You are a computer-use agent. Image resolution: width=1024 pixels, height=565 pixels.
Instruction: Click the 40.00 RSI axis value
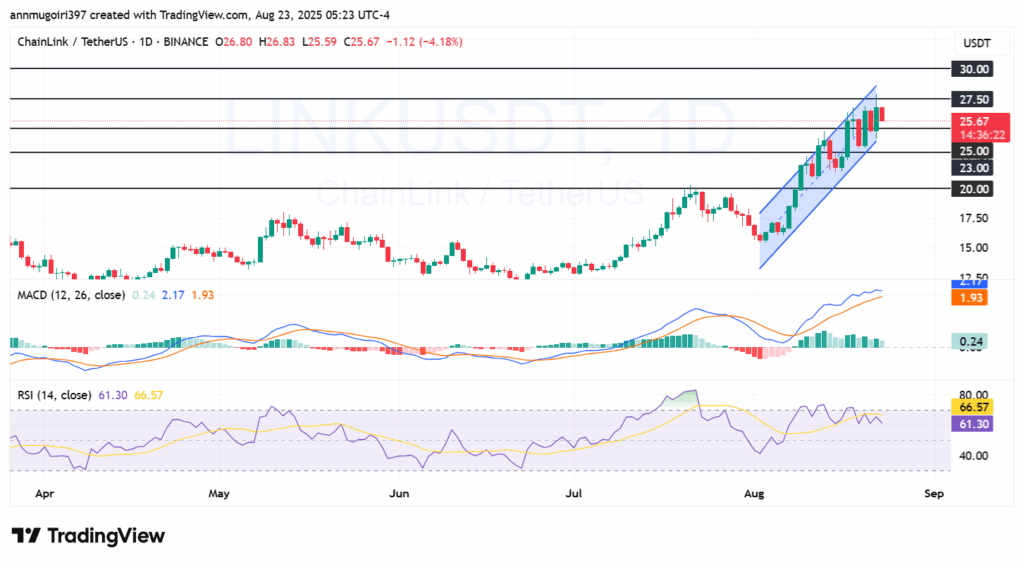click(973, 456)
